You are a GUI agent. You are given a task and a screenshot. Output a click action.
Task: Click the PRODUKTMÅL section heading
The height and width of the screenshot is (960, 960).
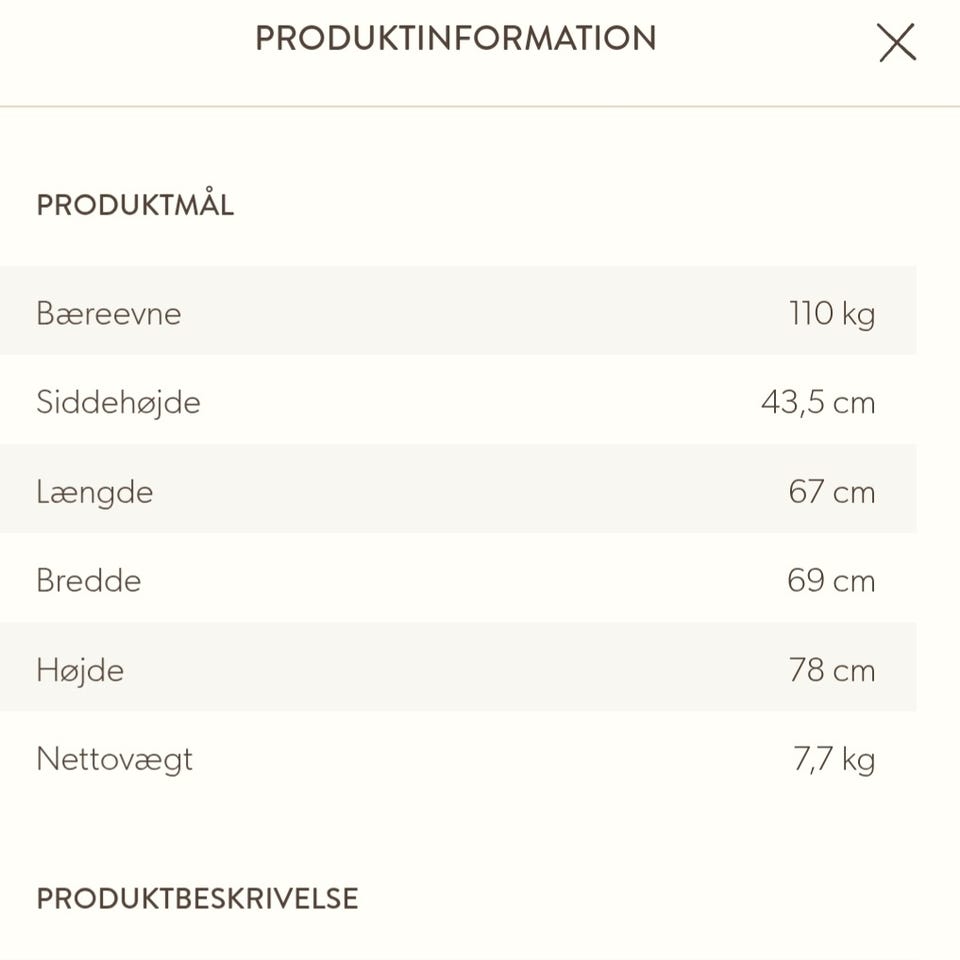tap(135, 205)
